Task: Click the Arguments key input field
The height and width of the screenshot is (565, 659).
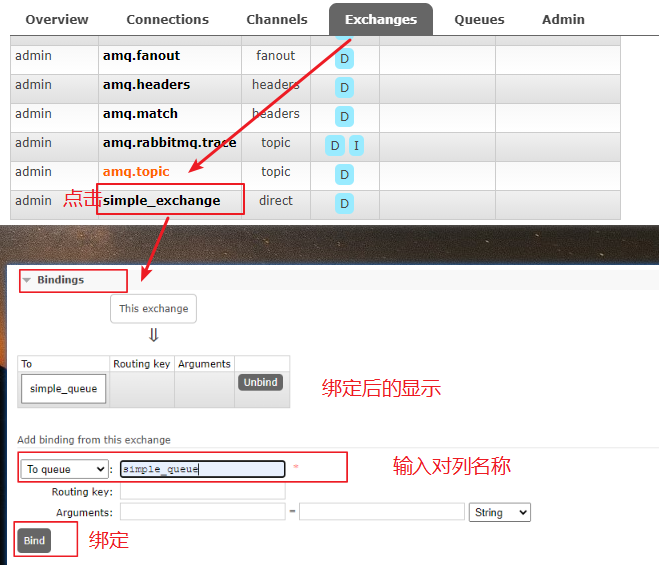Action: coord(203,512)
